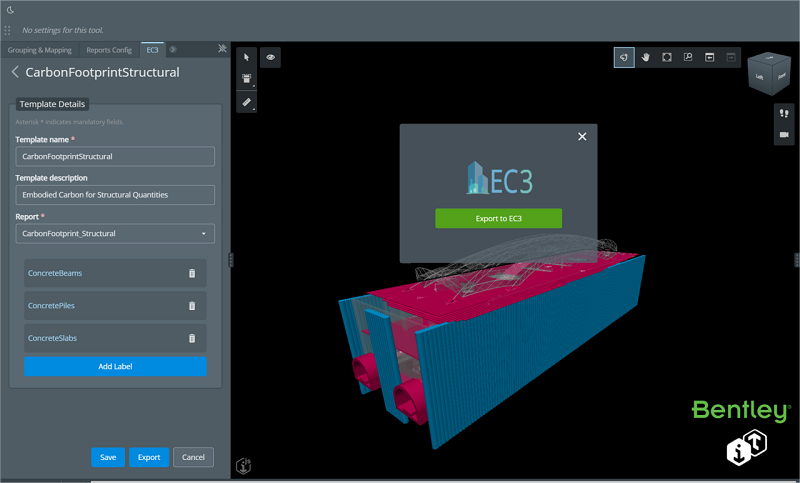Edit the Template name field

(115, 157)
